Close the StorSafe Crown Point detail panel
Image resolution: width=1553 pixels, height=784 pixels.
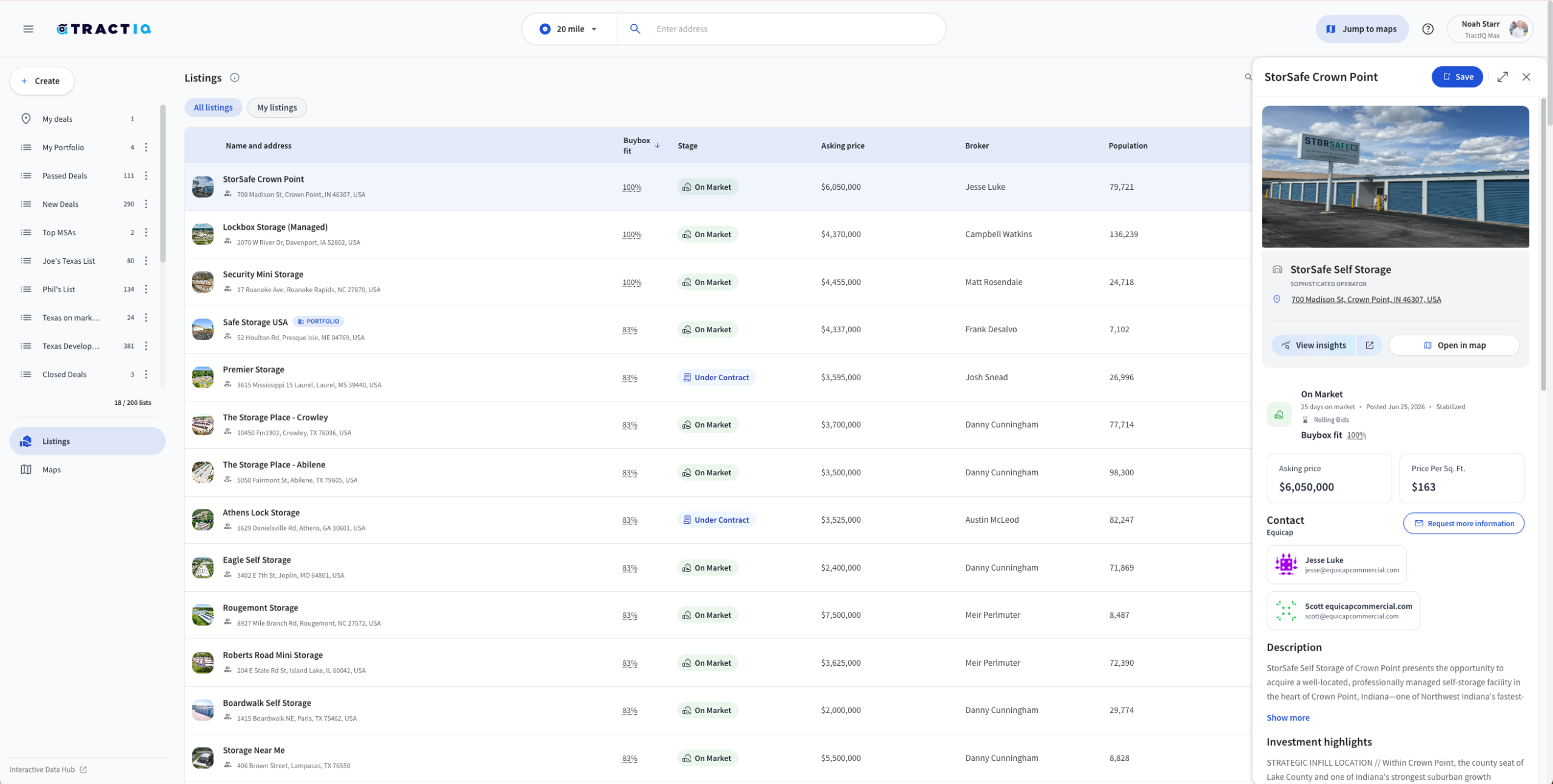1526,77
